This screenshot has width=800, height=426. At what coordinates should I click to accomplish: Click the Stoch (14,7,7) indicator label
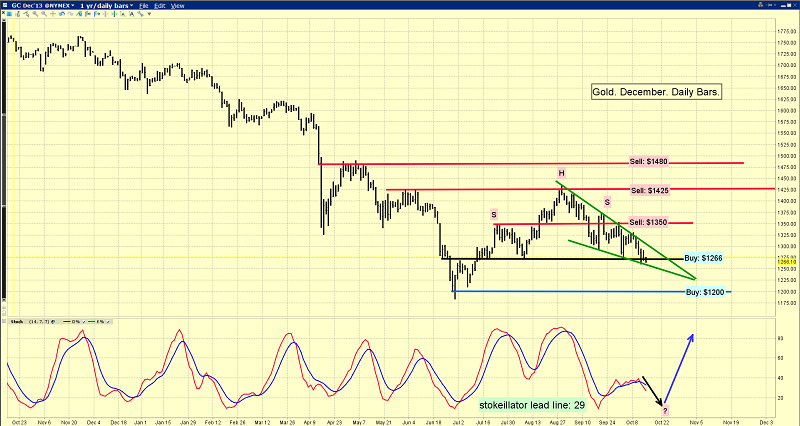point(30,322)
